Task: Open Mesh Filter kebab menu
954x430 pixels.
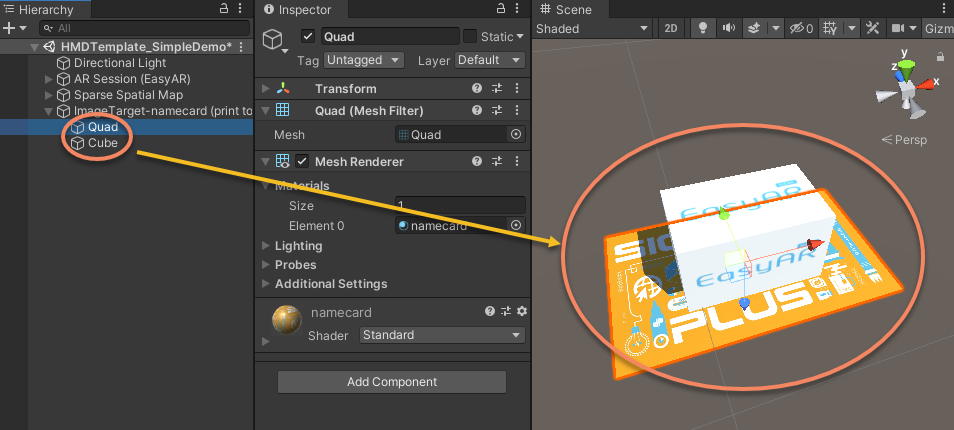Action: 517,111
